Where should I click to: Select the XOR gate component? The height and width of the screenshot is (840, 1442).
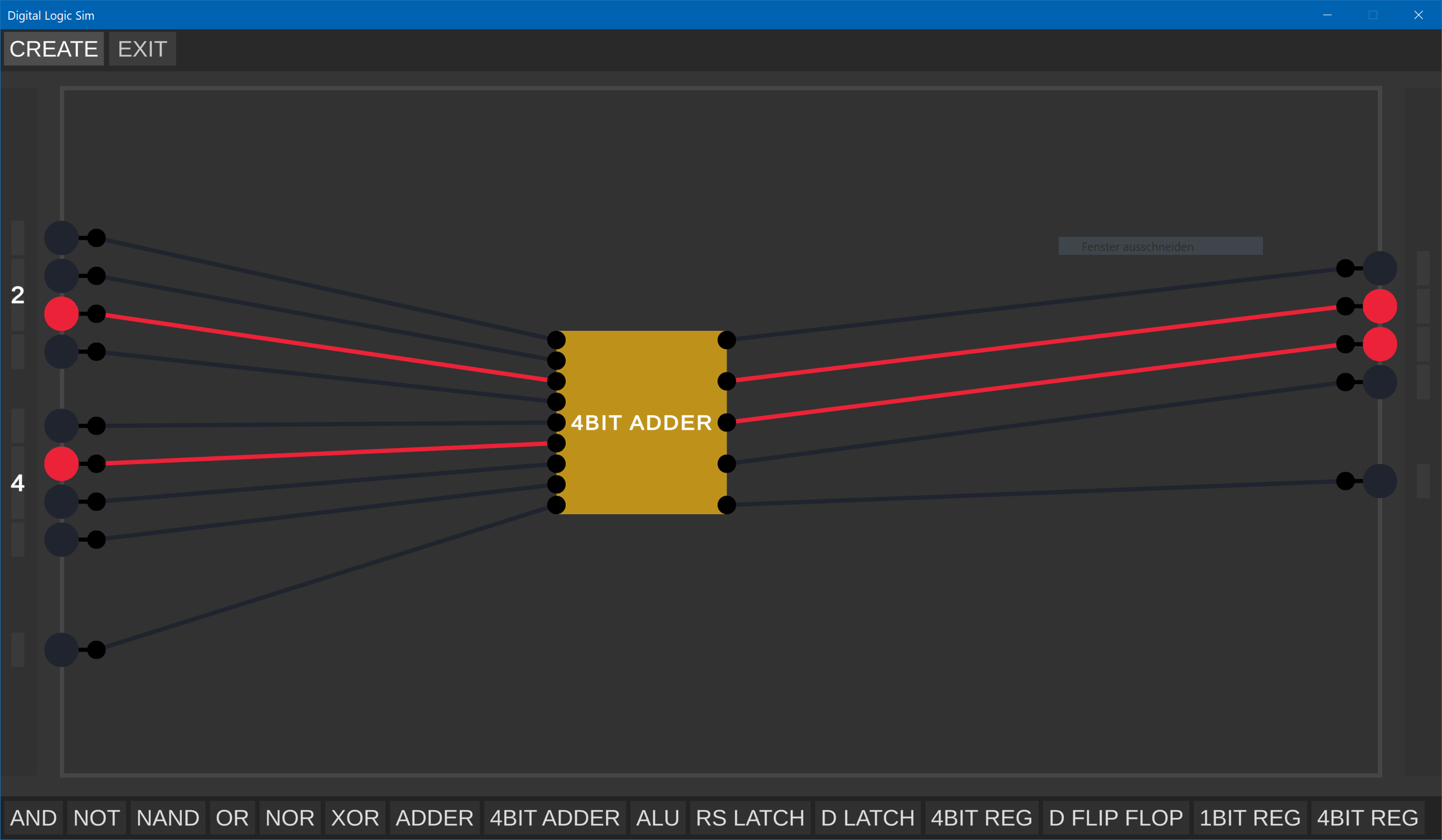pyautogui.click(x=354, y=817)
